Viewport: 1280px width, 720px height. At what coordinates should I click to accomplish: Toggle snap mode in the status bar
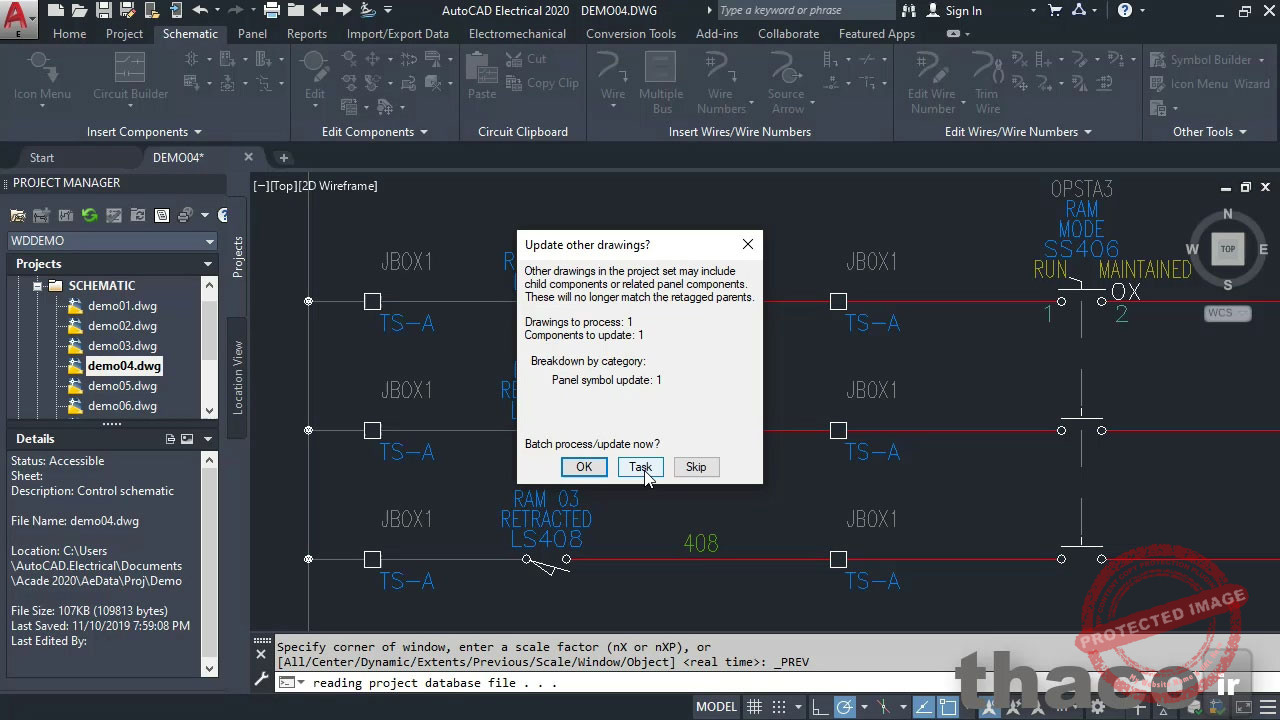[778, 706]
